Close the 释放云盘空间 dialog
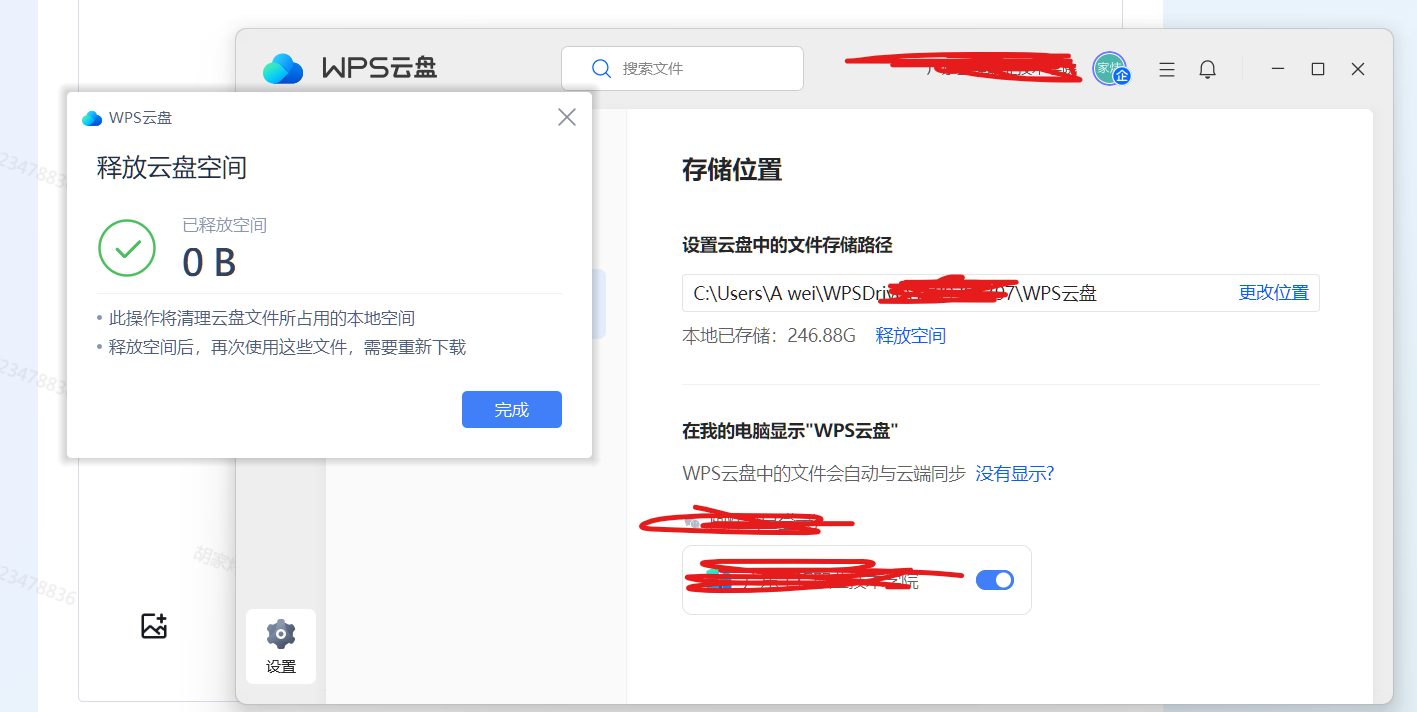Screen dimensions: 1417x712 coord(567,117)
